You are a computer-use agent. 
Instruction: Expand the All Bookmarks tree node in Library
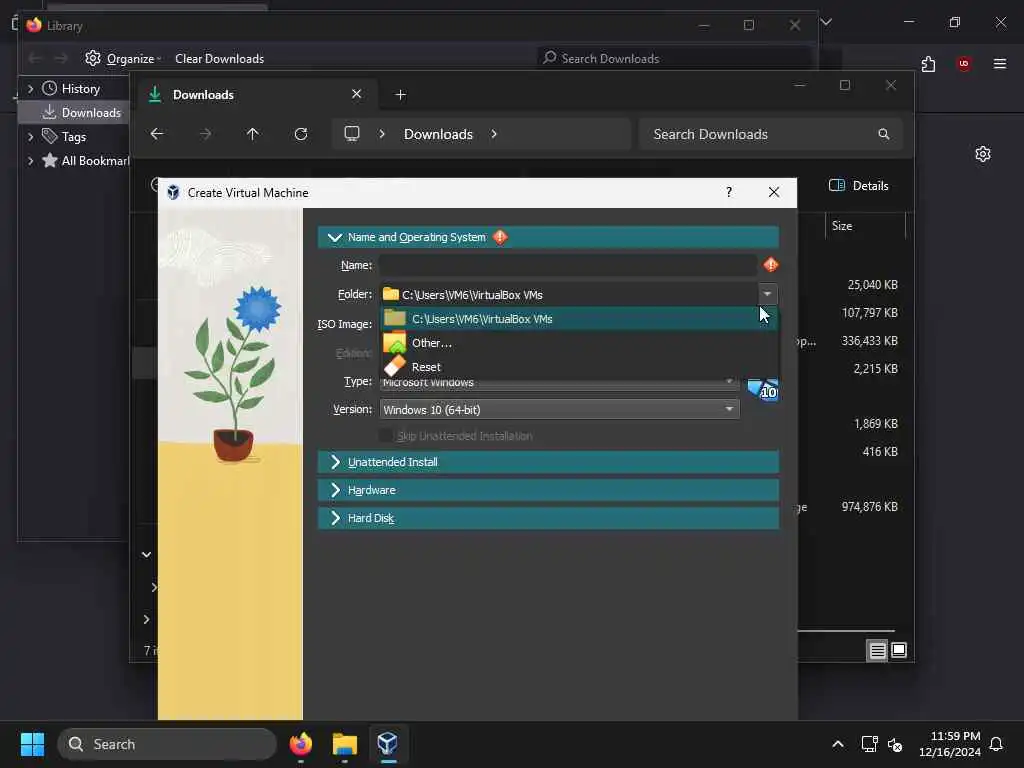click(30, 161)
